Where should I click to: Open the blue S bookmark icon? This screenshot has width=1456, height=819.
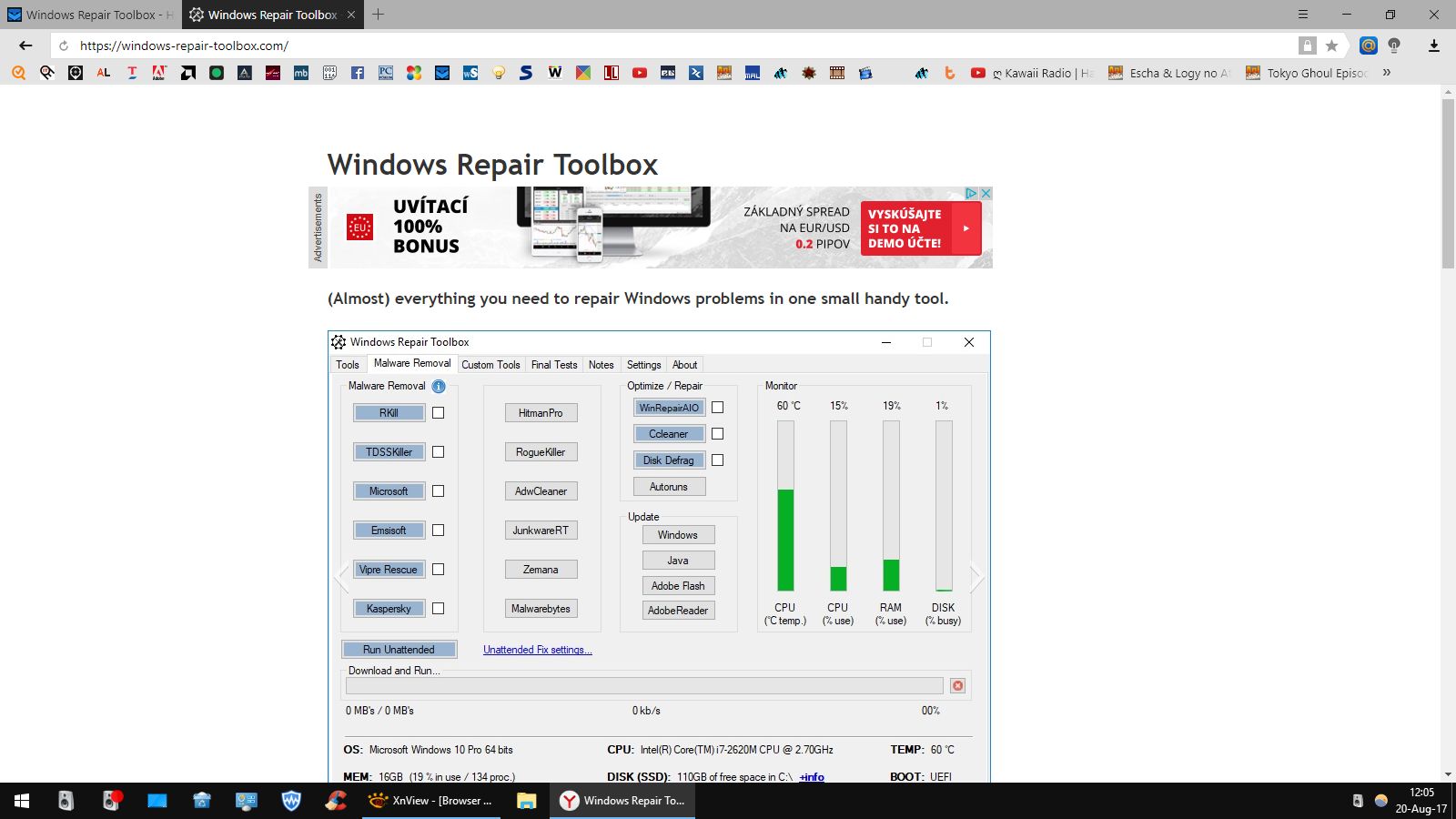coord(526,73)
